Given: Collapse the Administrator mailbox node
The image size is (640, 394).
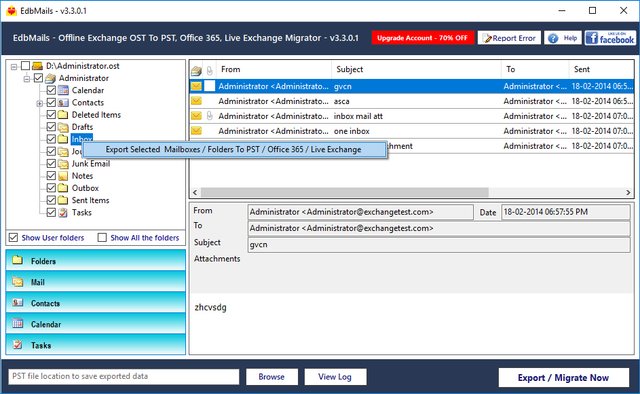Looking at the screenshot, I should tap(27, 78).
